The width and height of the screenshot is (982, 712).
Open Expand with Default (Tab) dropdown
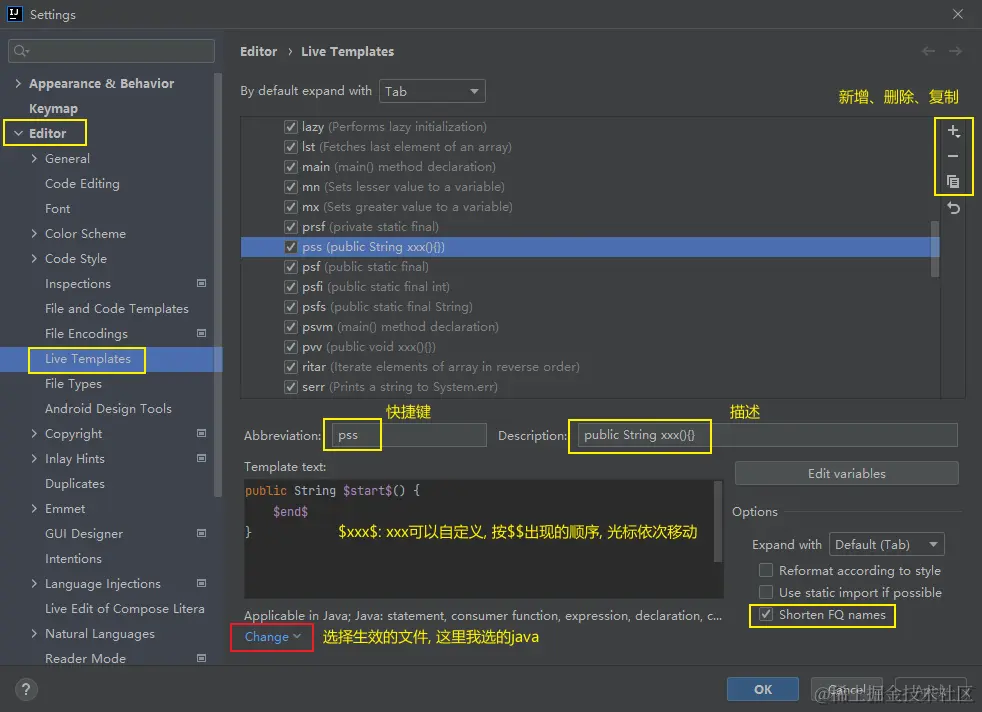click(886, 545)
